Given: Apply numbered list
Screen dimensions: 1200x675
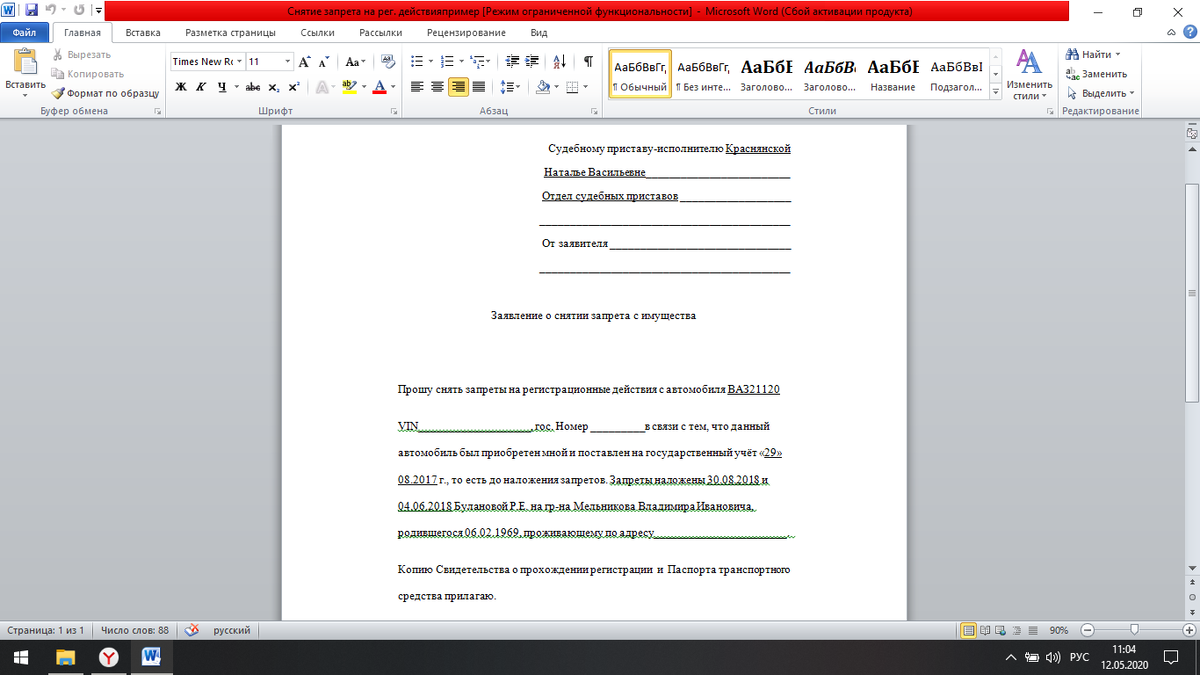Looking at the screenshot, I should pyautogui.click(x=447, y=62).
